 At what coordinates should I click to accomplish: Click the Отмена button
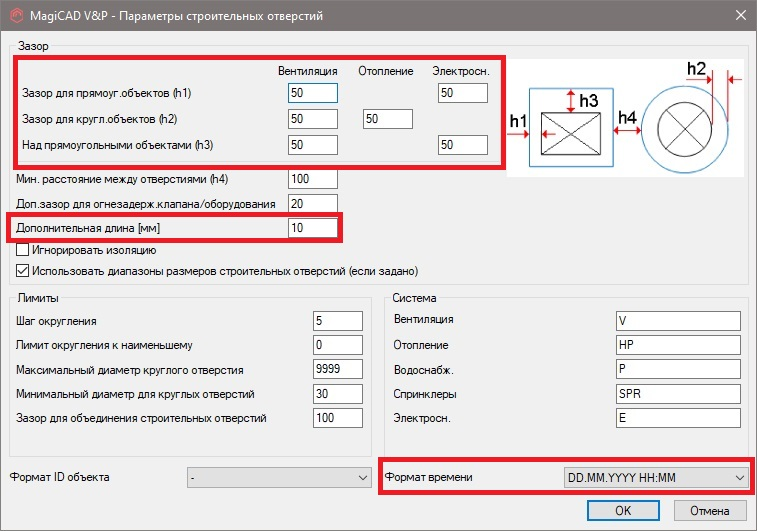710,510
